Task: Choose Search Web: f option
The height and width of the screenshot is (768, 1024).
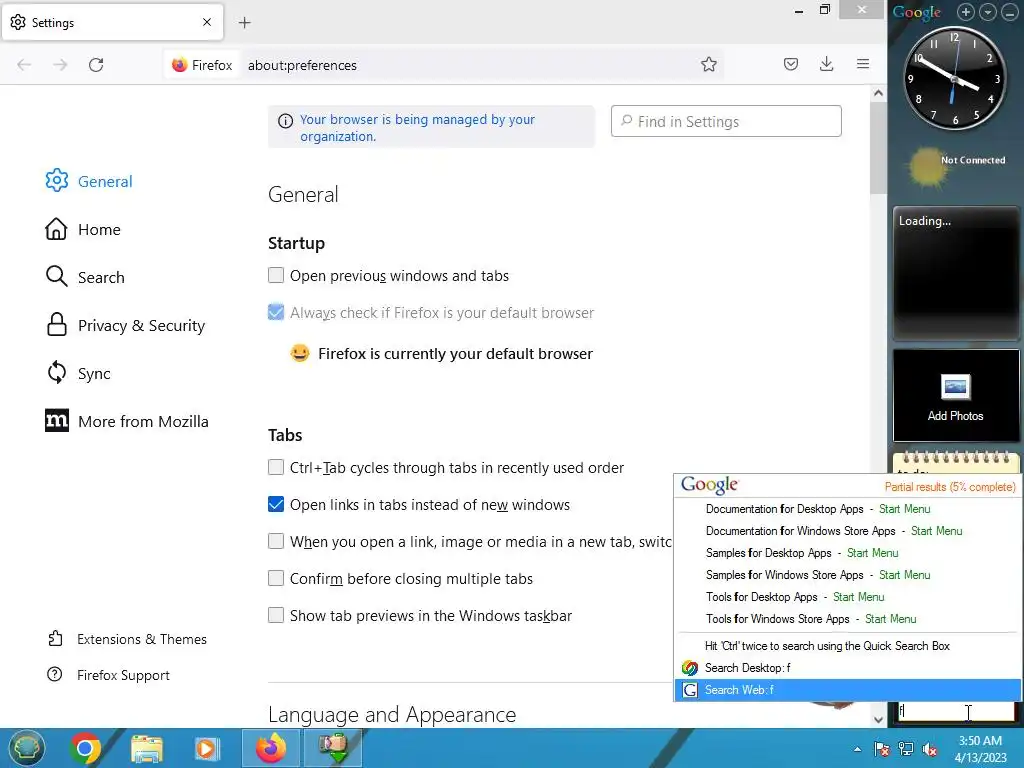Action: 847,690
